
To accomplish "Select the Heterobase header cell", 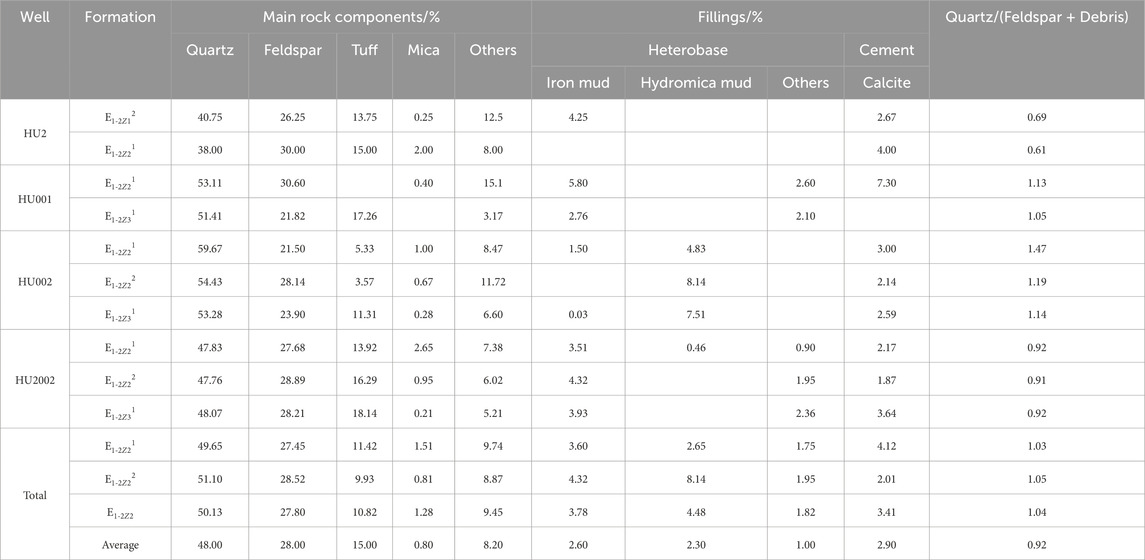I will coord(688,50).
